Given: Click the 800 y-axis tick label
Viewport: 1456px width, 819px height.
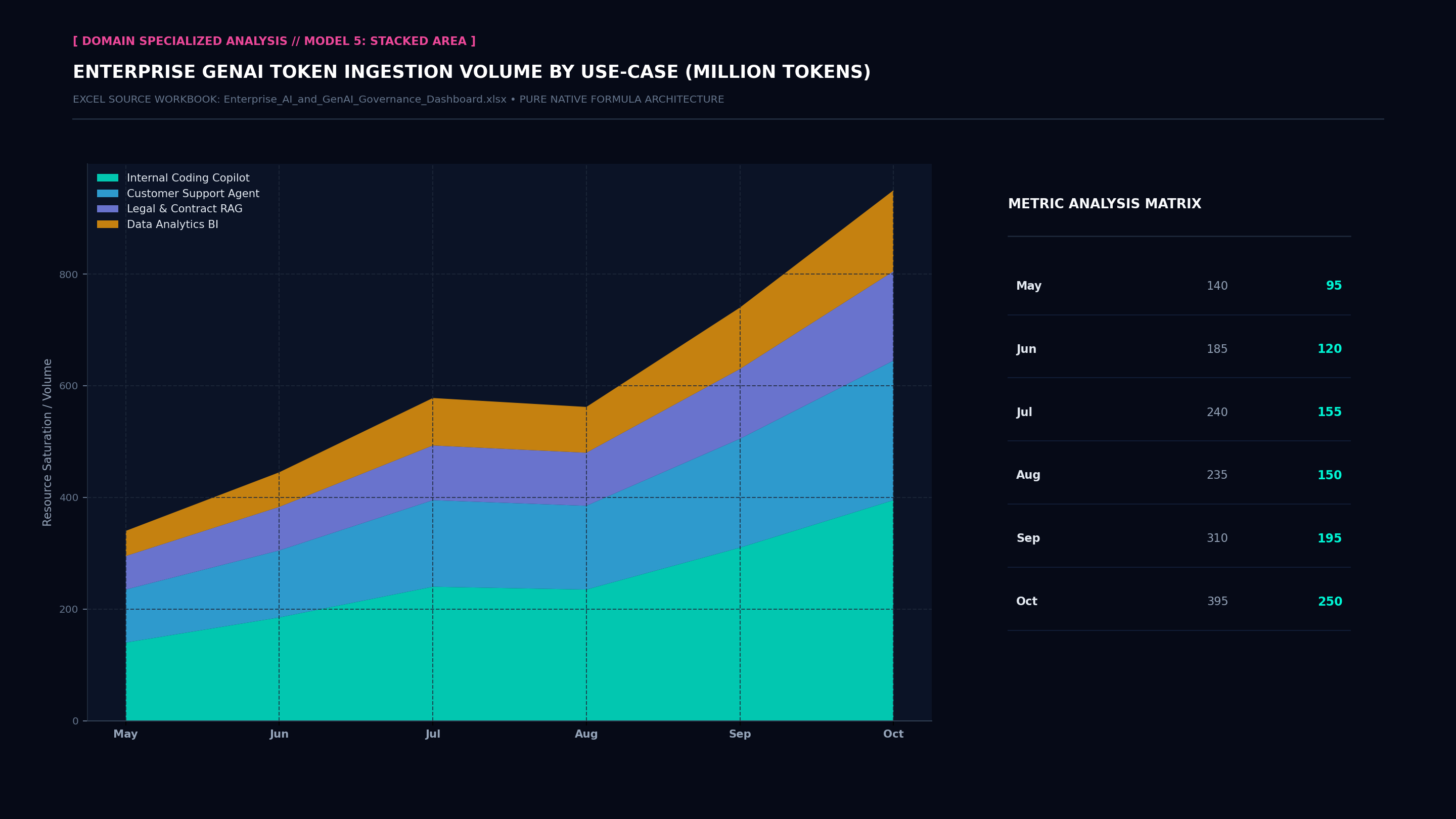Looking at the screenshot, I should click(68, 275).
